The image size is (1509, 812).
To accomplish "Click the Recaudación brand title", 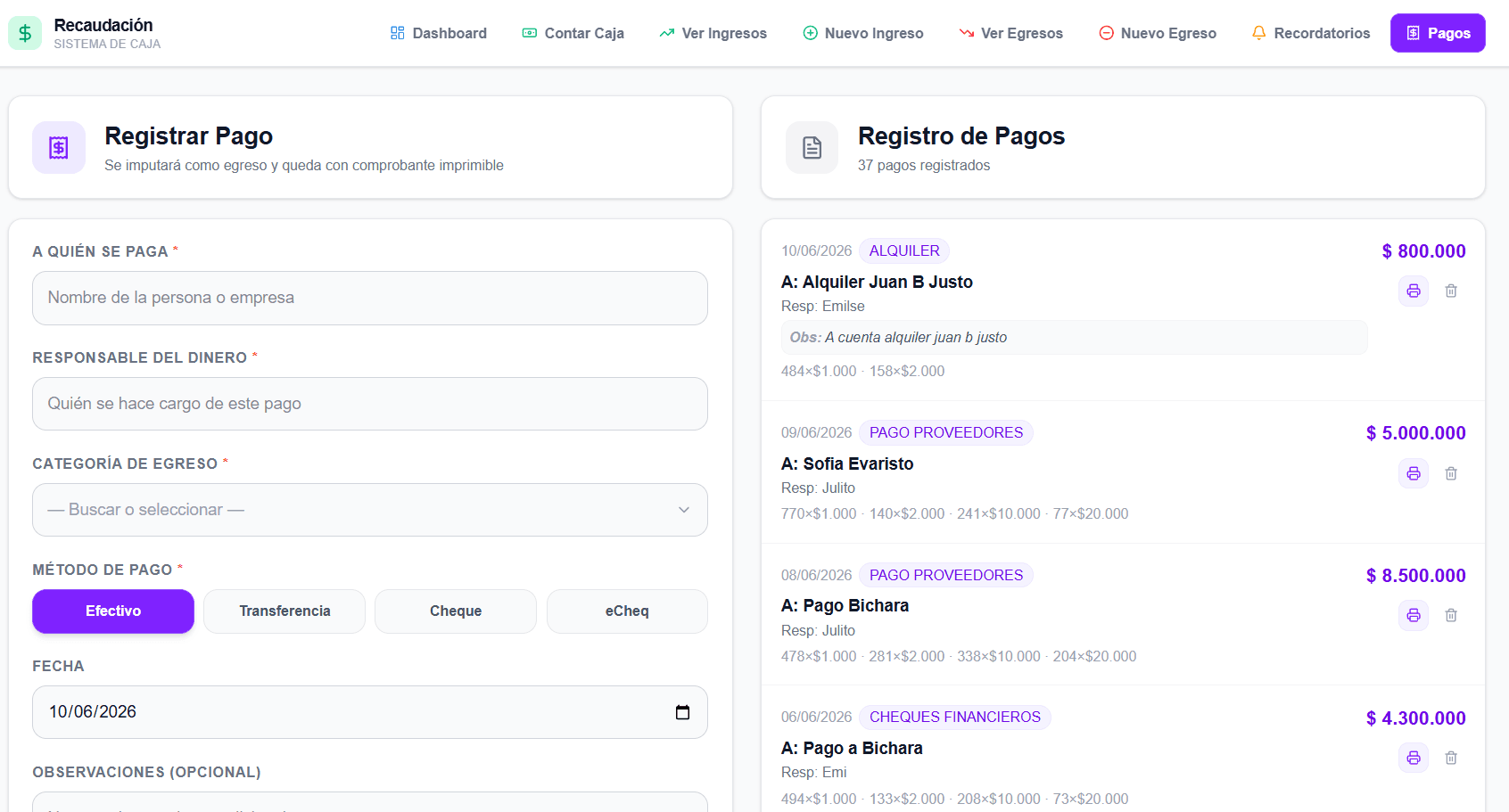I will click(x=103, y=25).
